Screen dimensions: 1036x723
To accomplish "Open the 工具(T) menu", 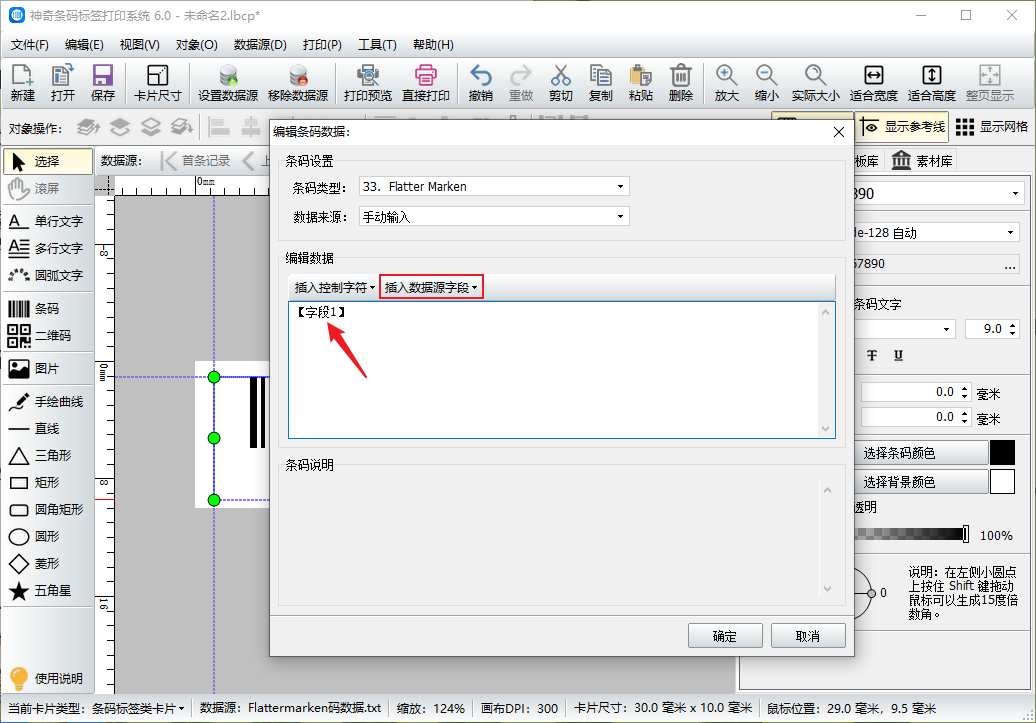I will coord(377,45).
